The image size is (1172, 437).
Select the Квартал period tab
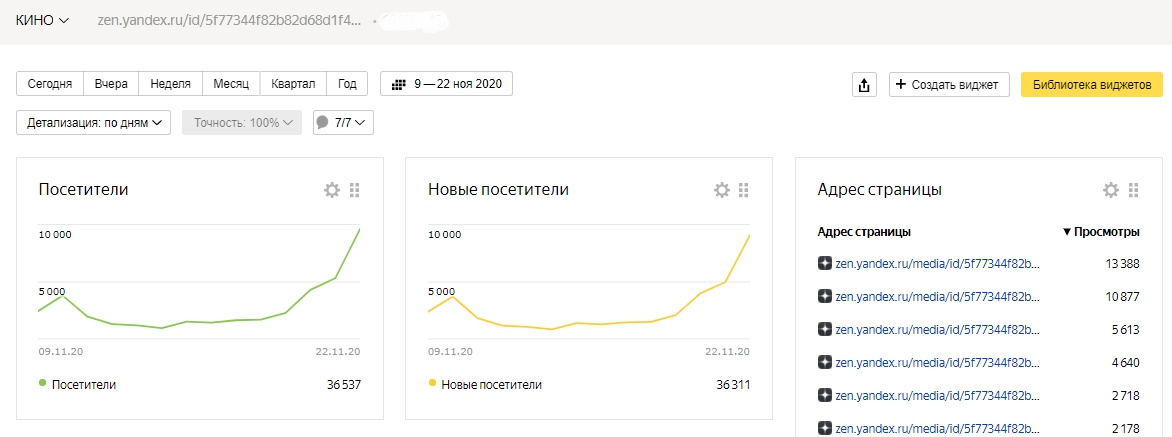[x=293, y=84]
